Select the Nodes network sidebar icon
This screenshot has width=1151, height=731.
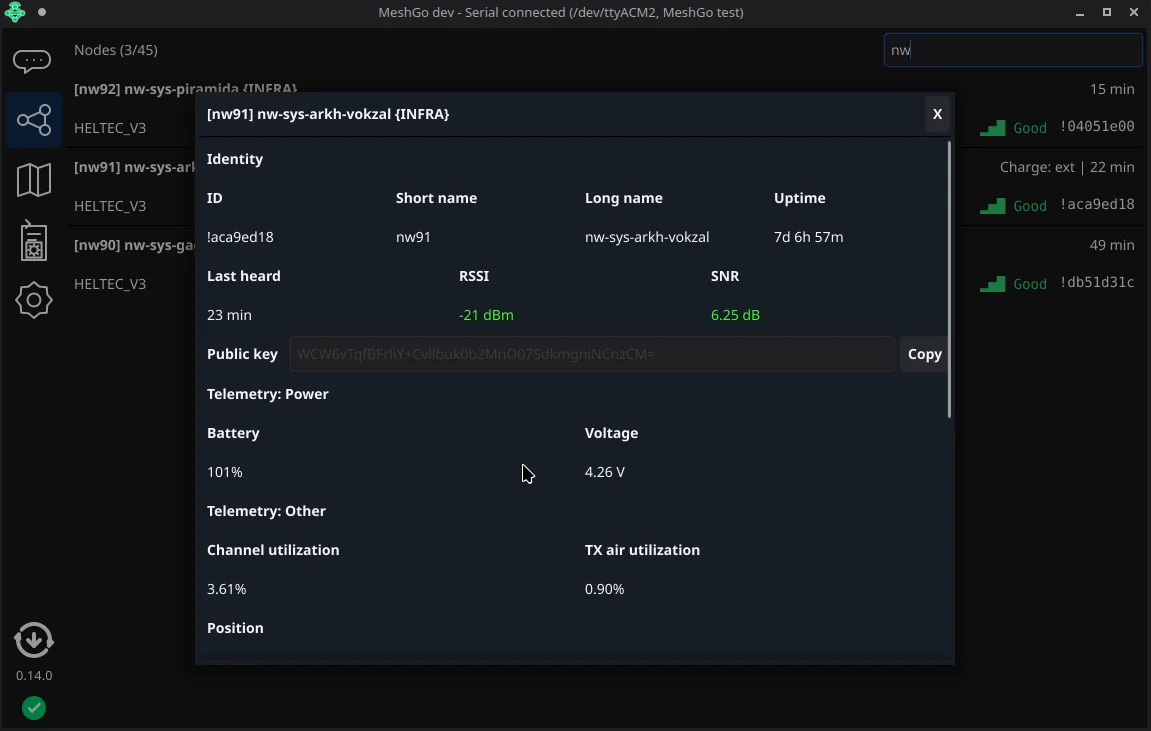[34, 120]
